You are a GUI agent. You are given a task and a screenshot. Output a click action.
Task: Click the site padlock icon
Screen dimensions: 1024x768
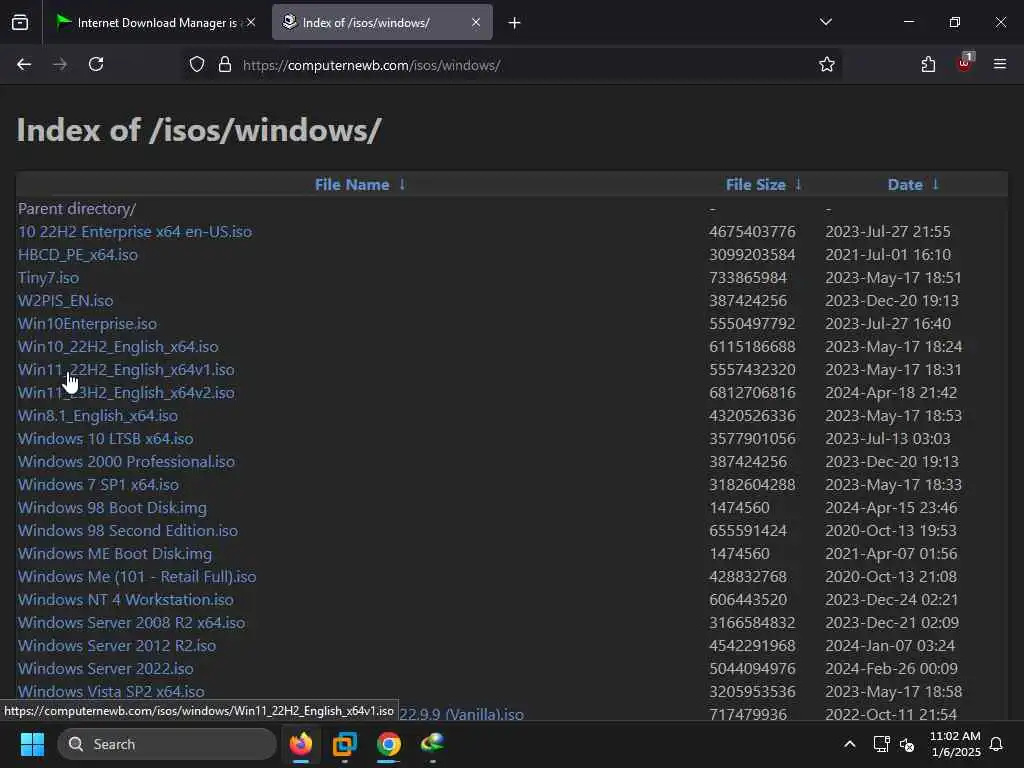tap(225, 65)
